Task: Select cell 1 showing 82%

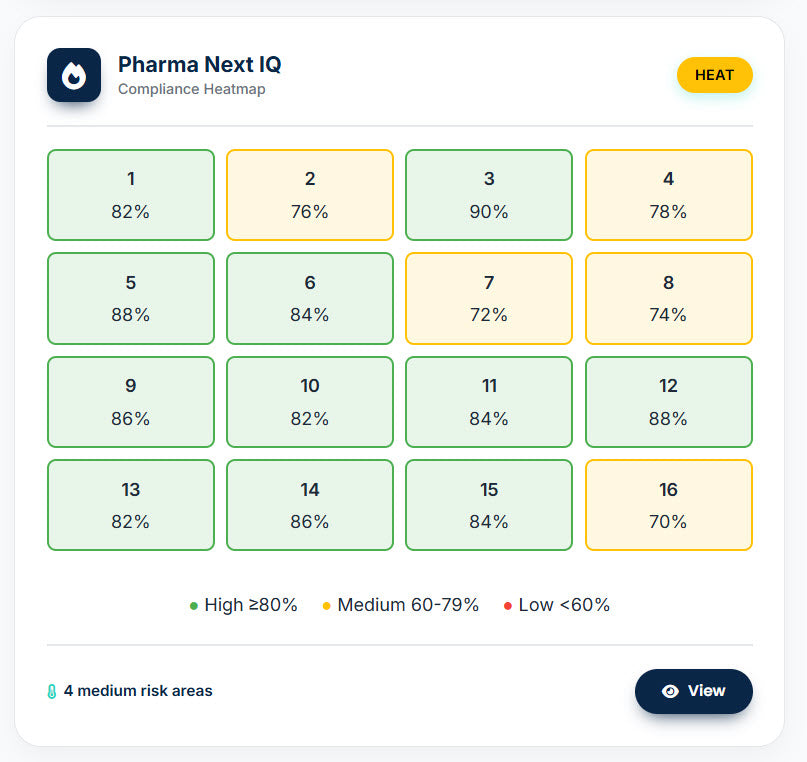Action: click(130, 195)
